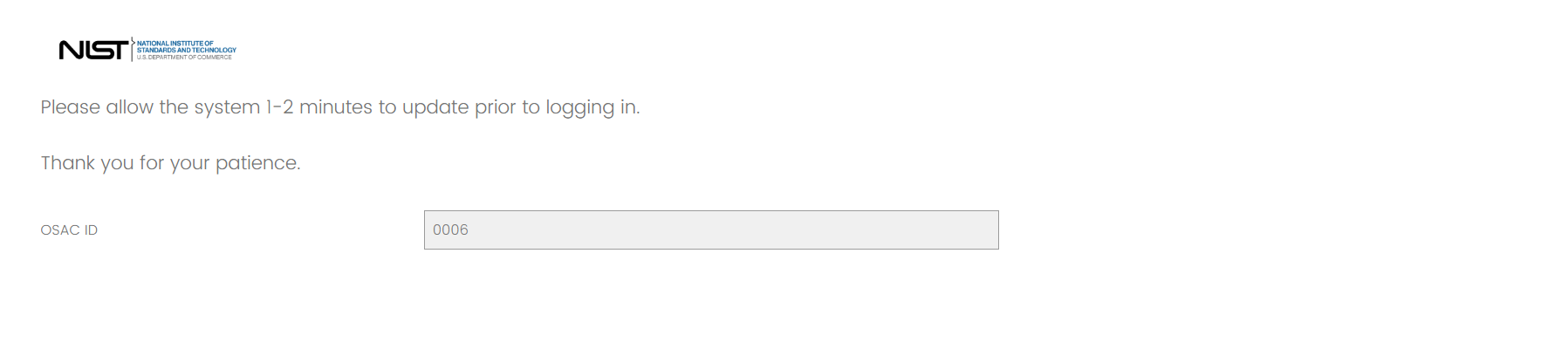The width and height of the screenshot is (1568, 363).
Task: Click the 'Thank you for your patience' text
Action: (170, 163)
